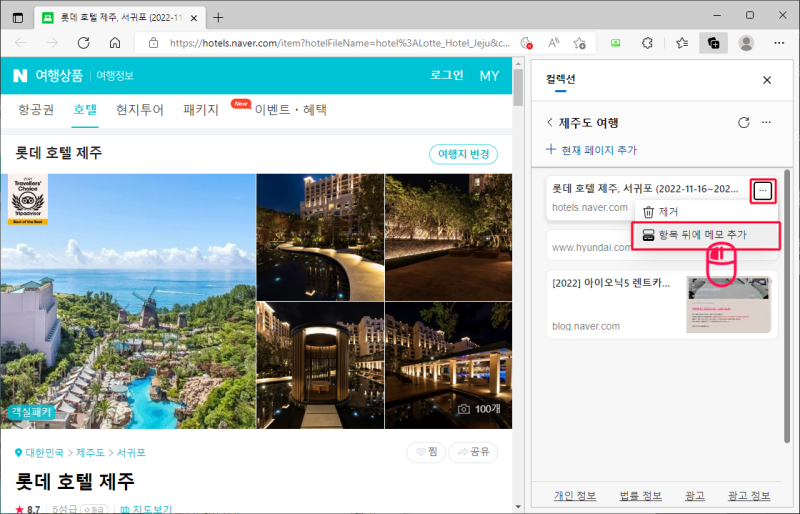The height and width of the screenshot is (514, 800).
Task: Refresh the 제주도 여행 collection
Action: [744, 123]
